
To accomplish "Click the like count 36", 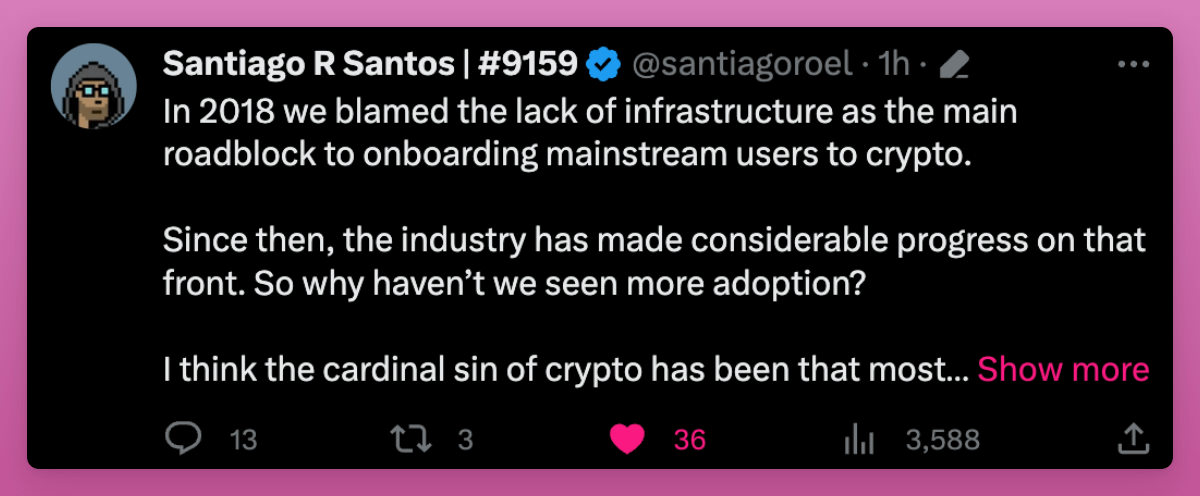I will coord(690,440).
